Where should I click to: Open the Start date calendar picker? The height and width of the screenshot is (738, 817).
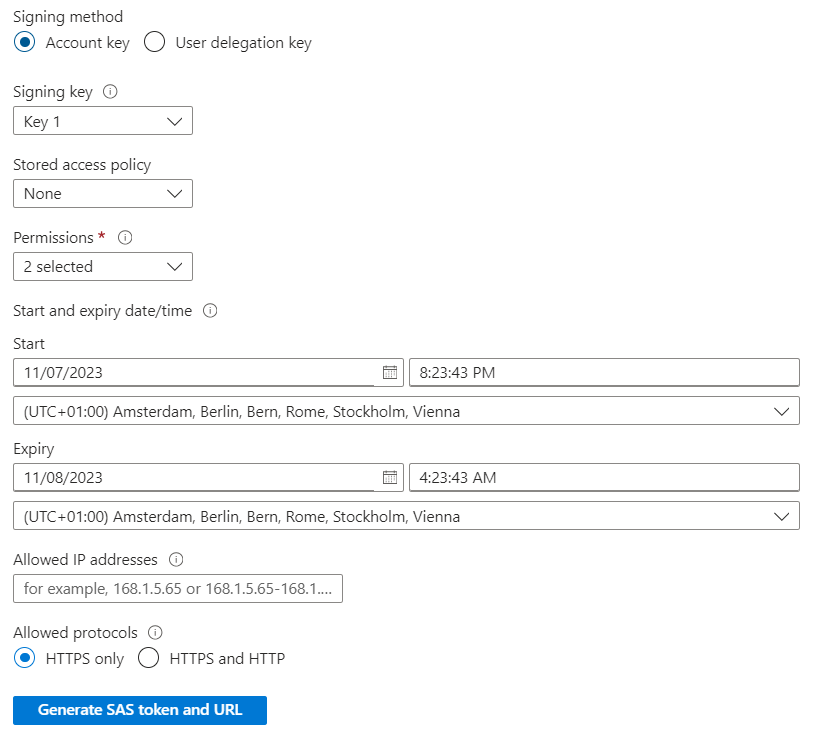(x=390, y=372)
